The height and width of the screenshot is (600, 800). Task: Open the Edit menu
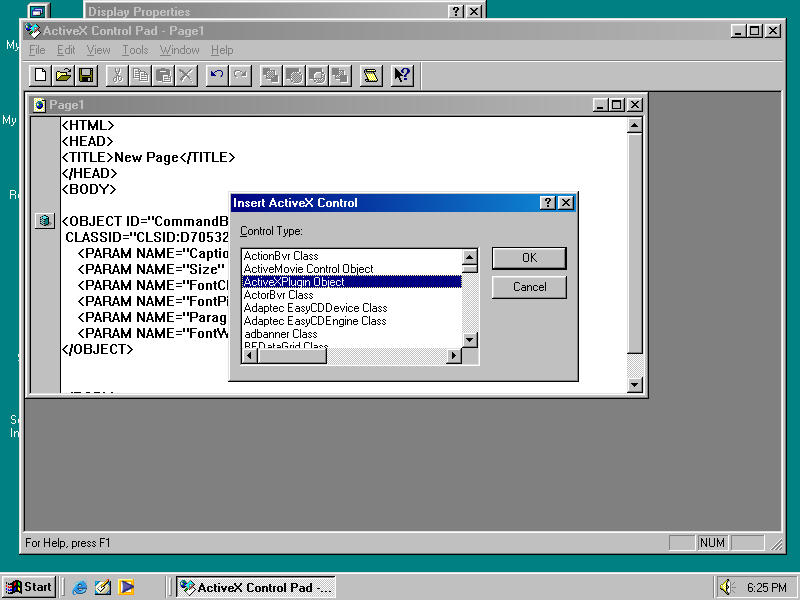tap(66, 50)
